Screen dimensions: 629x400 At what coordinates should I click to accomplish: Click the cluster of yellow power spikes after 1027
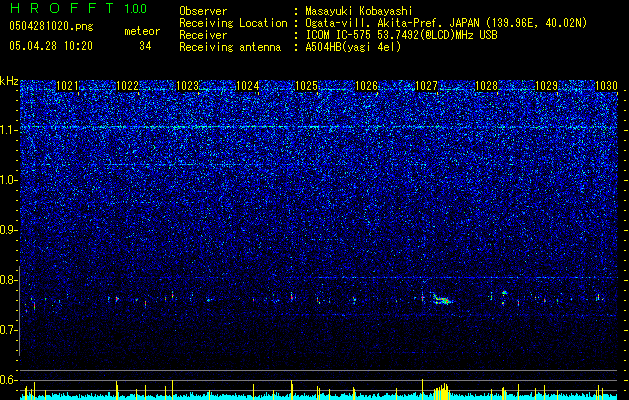(x=441, y=392)
